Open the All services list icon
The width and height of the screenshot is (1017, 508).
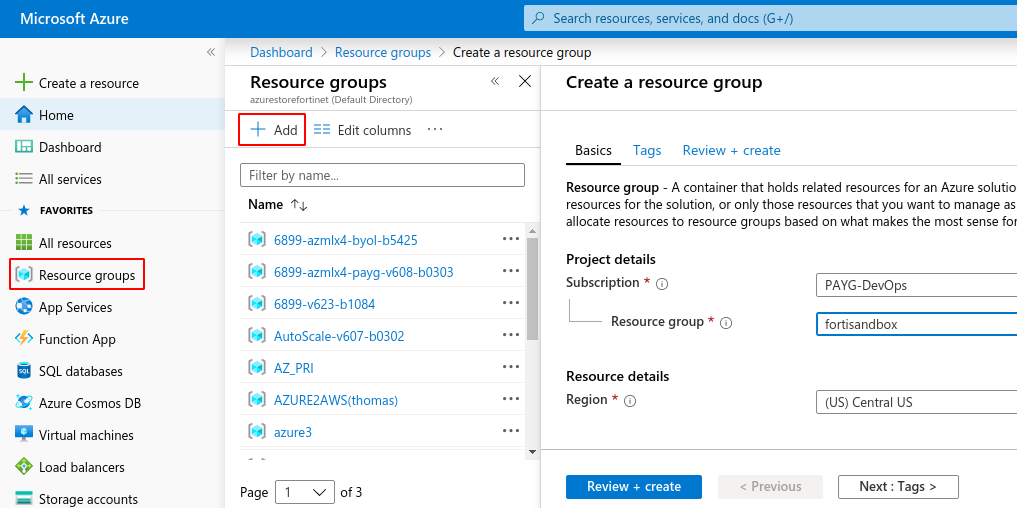point(23,178)
